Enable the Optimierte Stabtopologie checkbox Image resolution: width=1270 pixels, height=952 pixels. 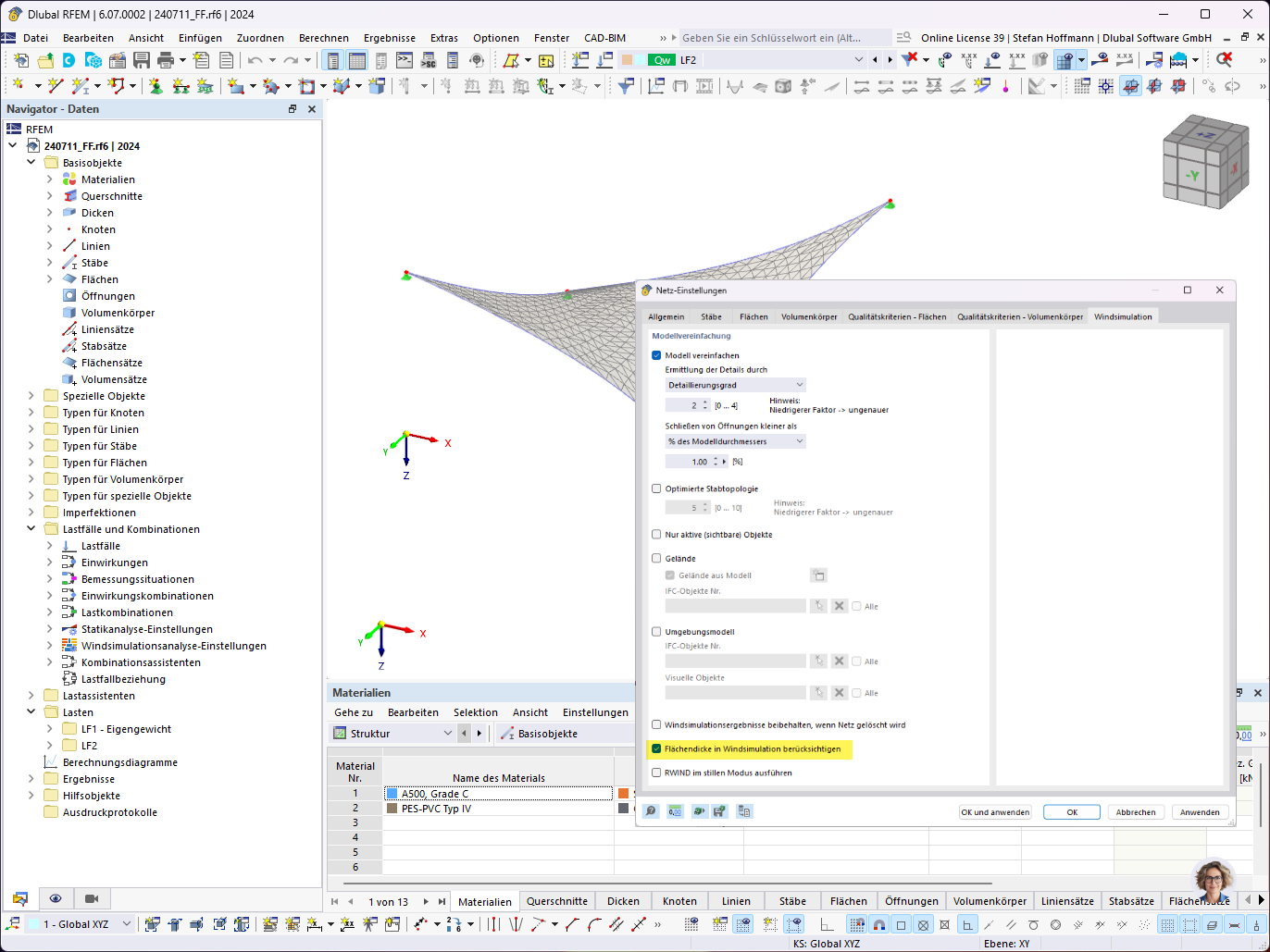pyautogui.click(x=656, y=488)
